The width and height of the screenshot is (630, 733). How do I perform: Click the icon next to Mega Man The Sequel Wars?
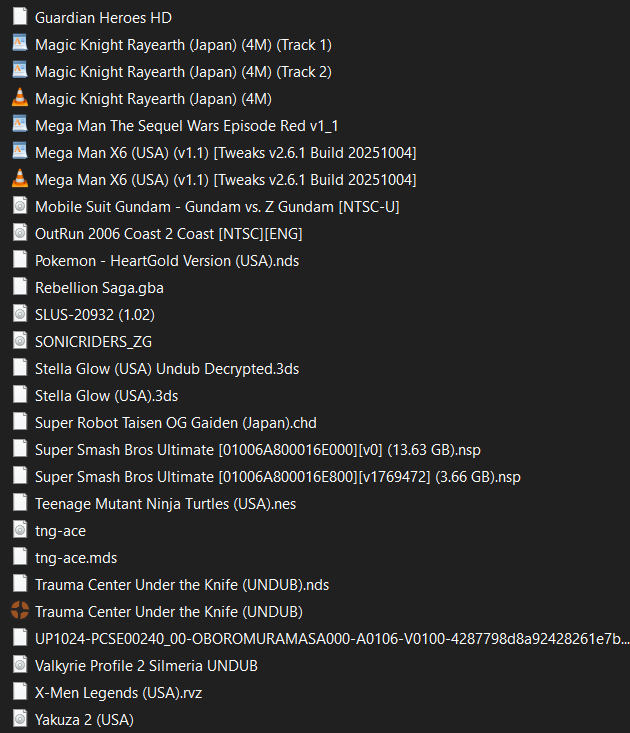coord(20,124)
